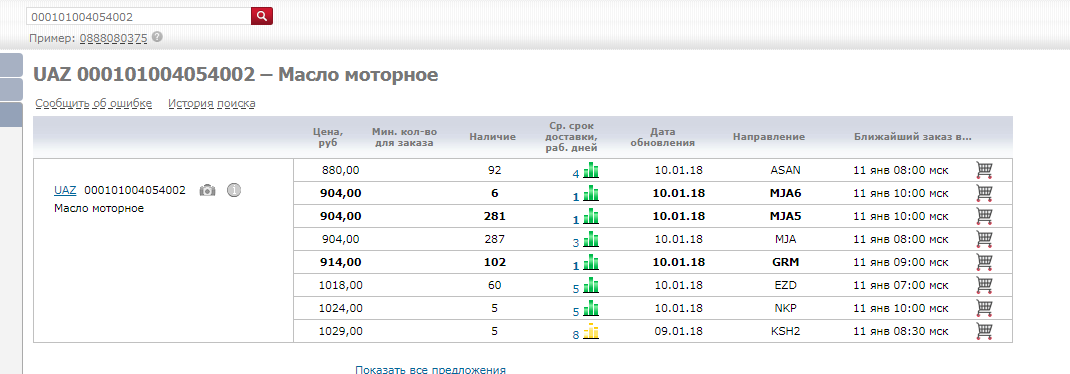Click the Наличие column header

[x=493, y=137]
